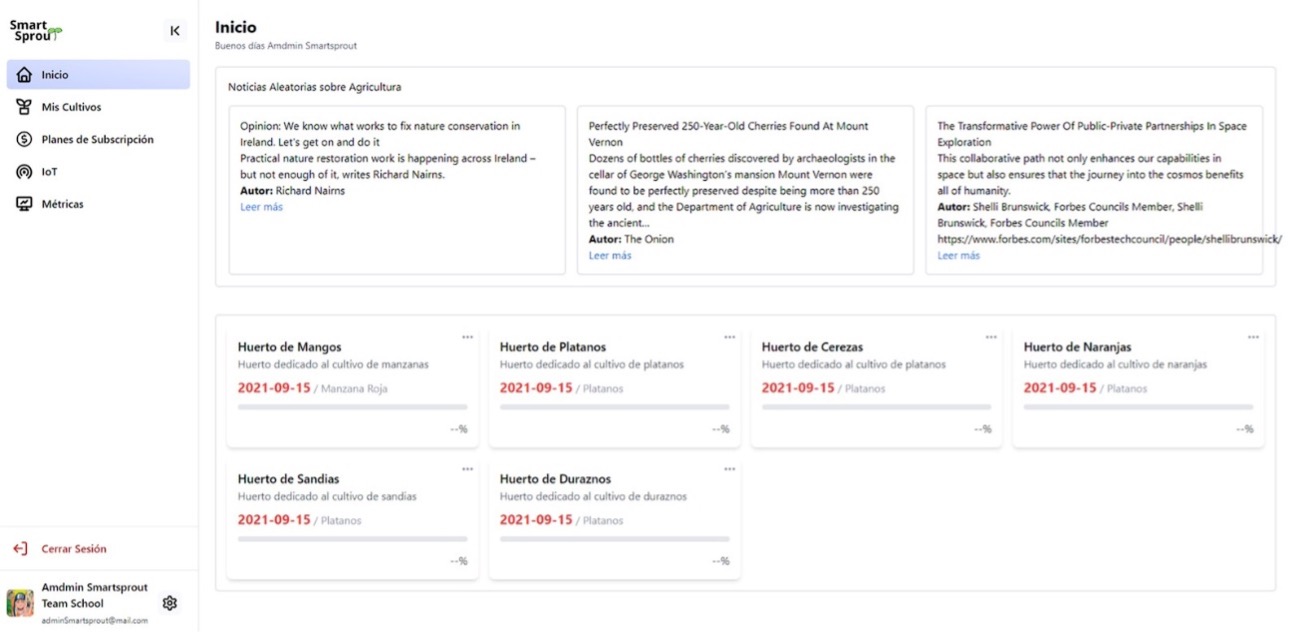
Task: Click the Cerrar Sesión logout icon
Action: [20, 549]
